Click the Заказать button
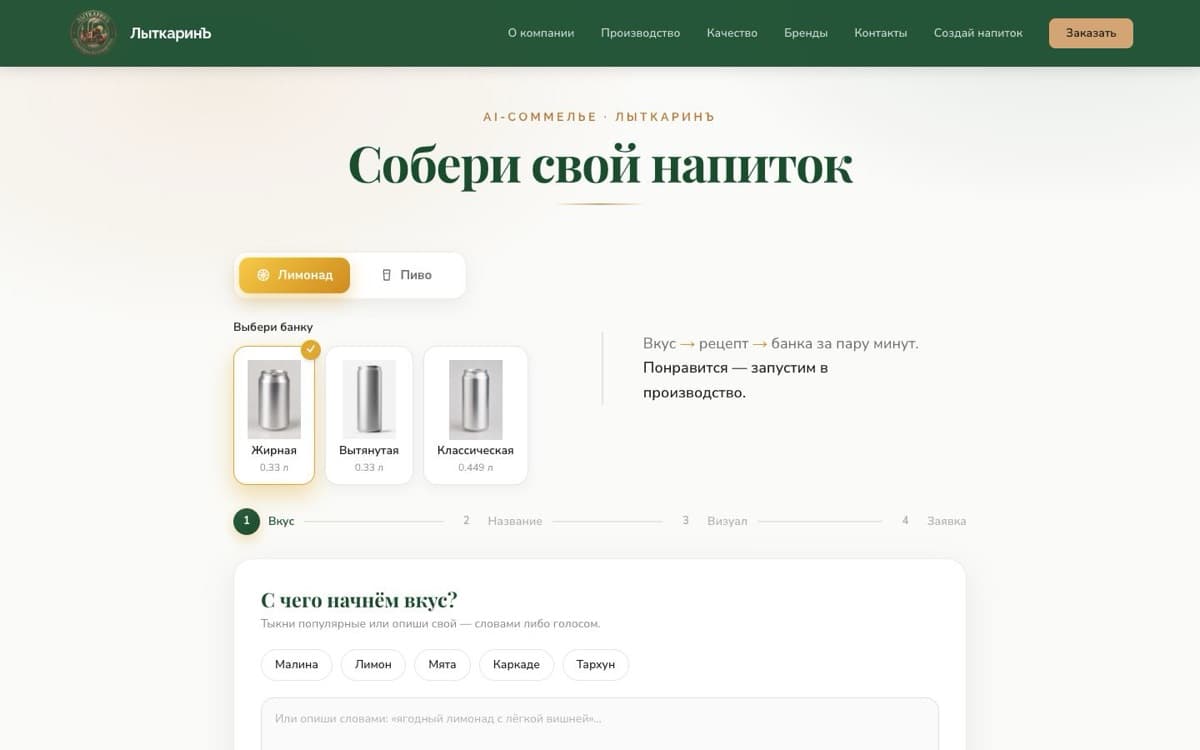1200x750 pixels. [1091, 33]
